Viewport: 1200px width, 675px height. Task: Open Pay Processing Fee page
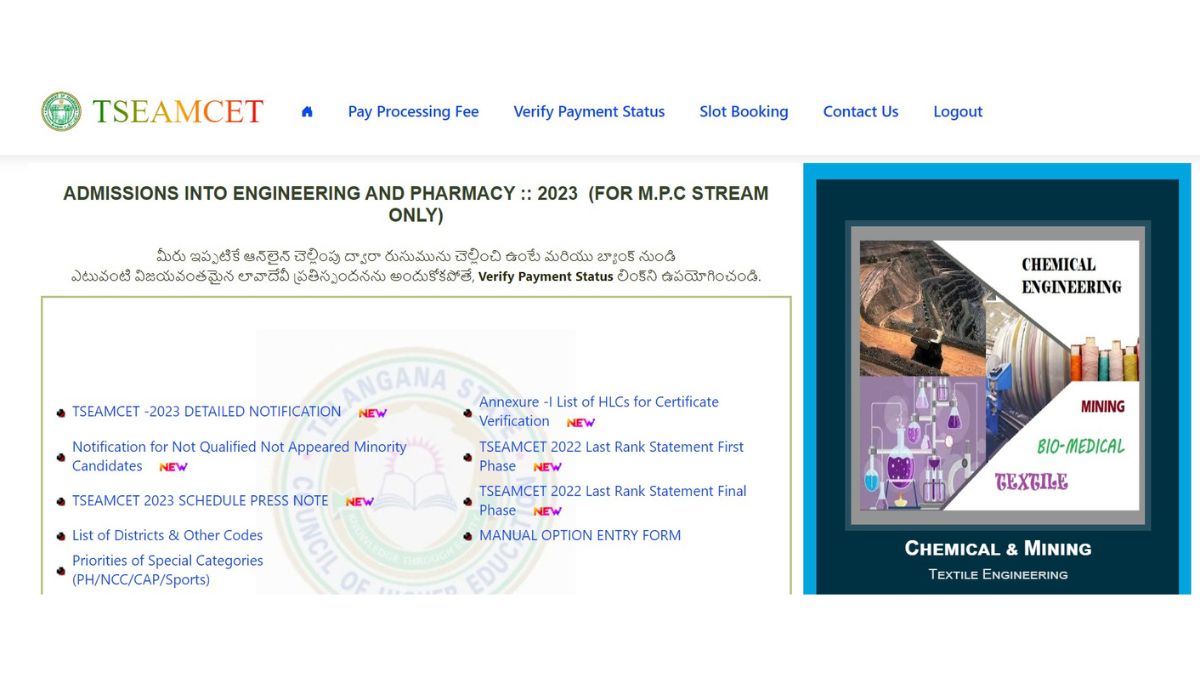click(x=413, y=112)
